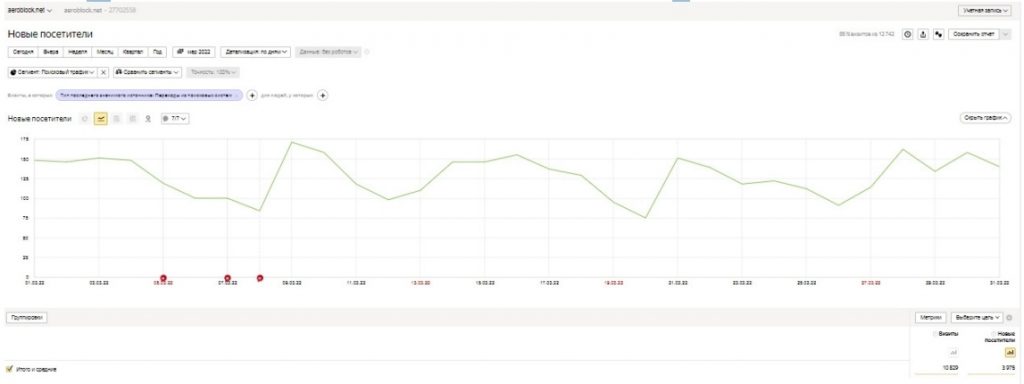The height and width of the screenshot is (384, 1024).
Task: Click the Визиты column header
Action: pyautogui.click(x=949, y=333)
